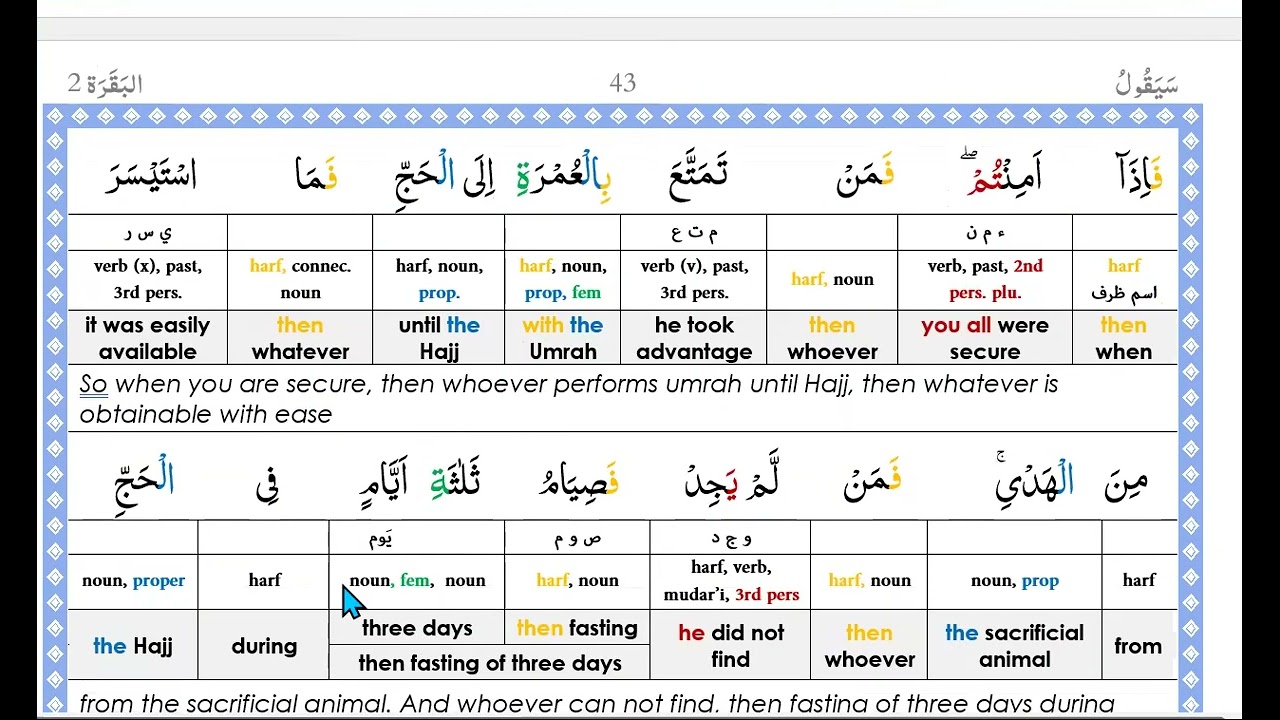Click the 'harf' cell above 'from'

(x=1139, y=581)
